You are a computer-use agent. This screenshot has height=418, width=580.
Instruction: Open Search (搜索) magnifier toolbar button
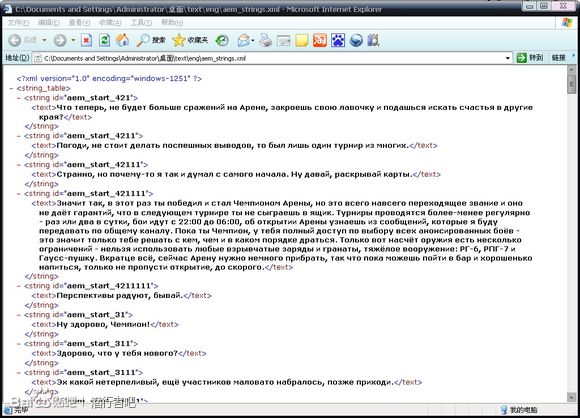[x=151, y=40]
